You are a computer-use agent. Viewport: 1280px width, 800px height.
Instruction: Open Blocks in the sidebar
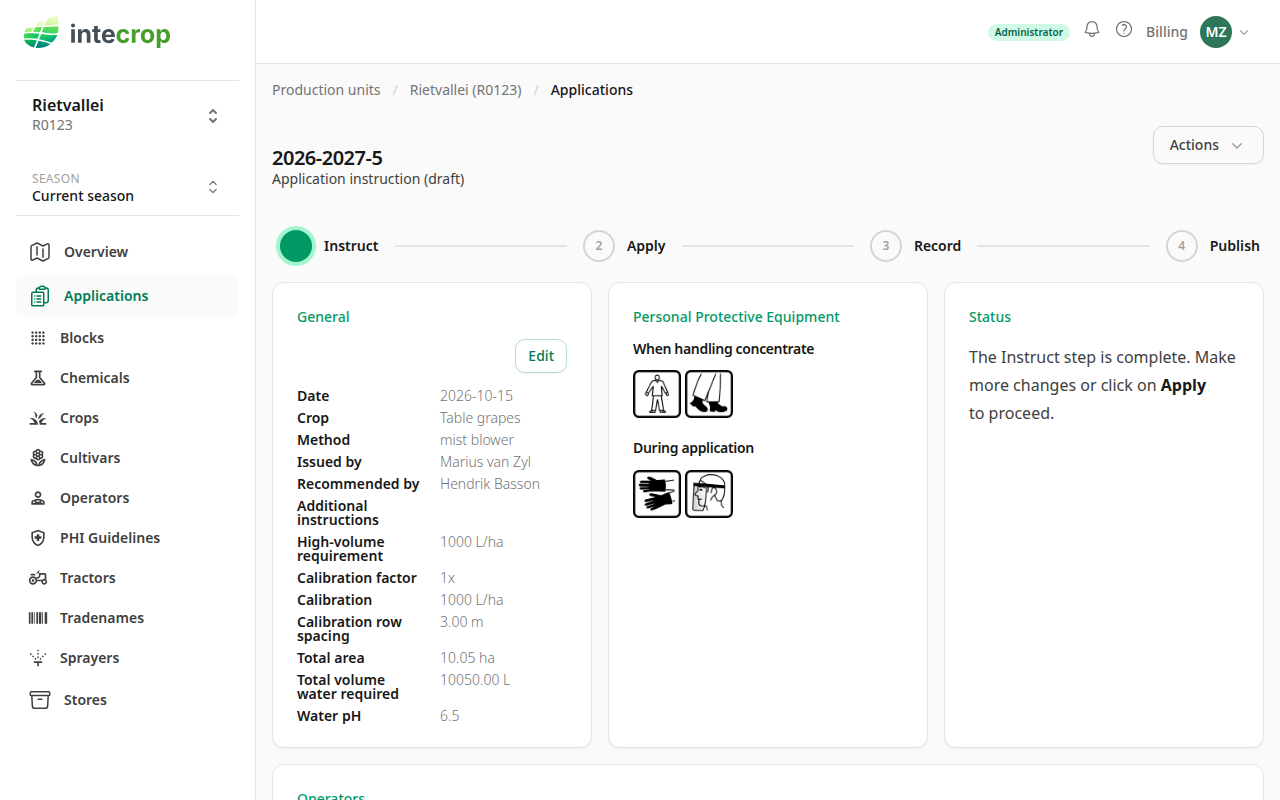point(127,338)
